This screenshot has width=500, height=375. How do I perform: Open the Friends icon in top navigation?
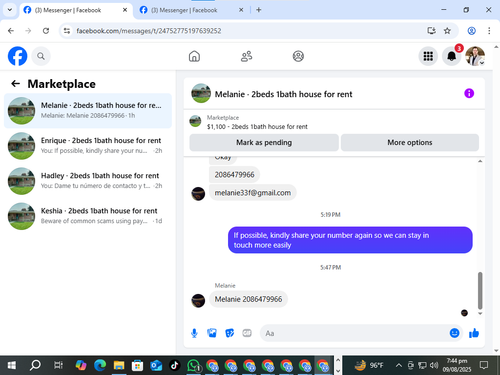(246, 56)
